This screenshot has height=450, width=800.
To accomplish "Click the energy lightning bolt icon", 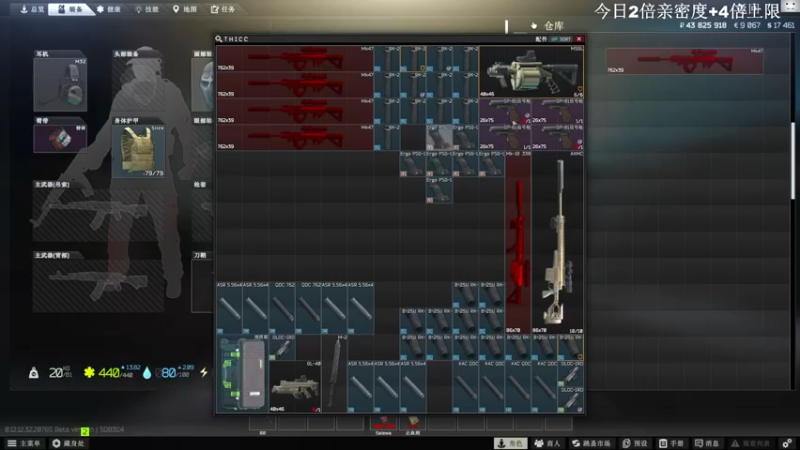I will point(204,372).
